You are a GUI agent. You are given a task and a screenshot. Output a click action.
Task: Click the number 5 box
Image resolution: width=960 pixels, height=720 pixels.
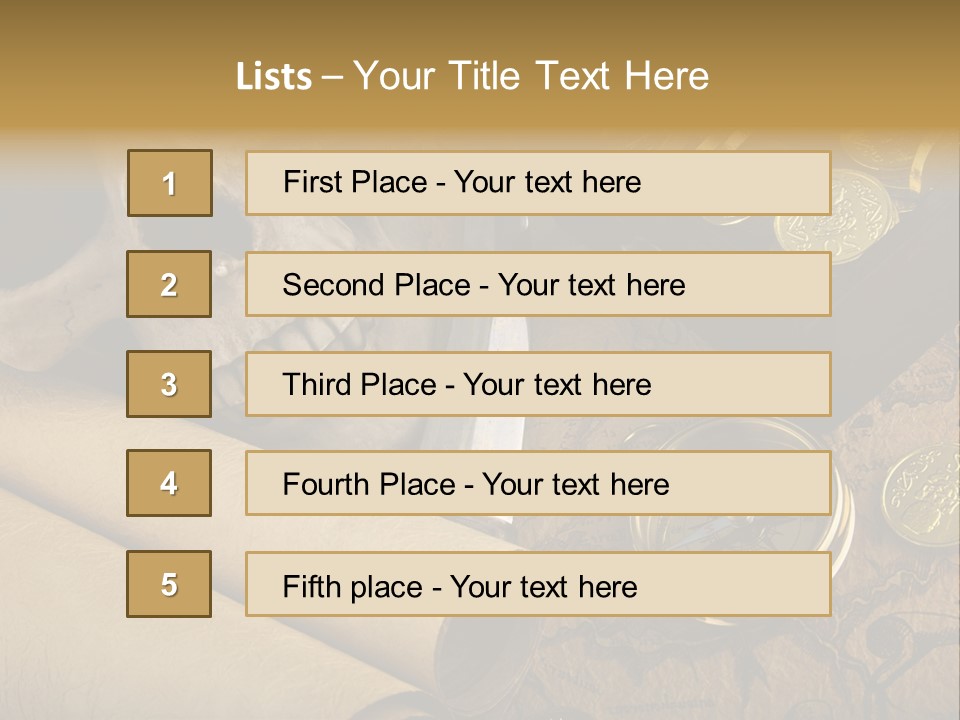(x=169, y=584)
